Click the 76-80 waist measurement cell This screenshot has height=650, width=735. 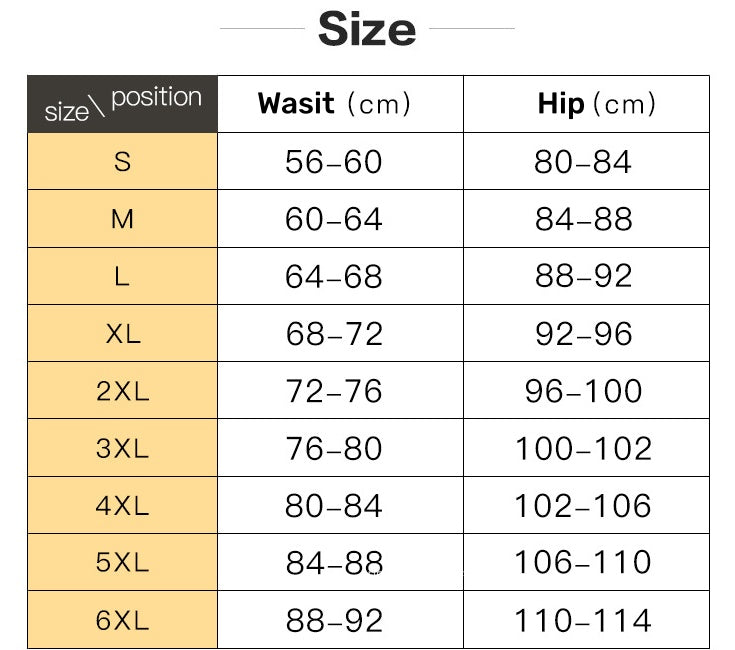(334, 449)
